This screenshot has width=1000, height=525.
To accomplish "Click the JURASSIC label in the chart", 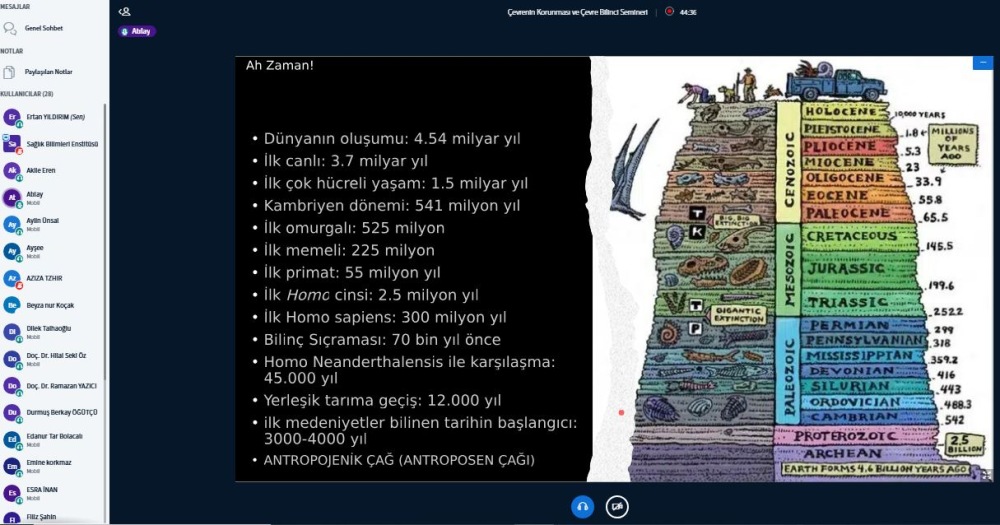I will (847, 269).
